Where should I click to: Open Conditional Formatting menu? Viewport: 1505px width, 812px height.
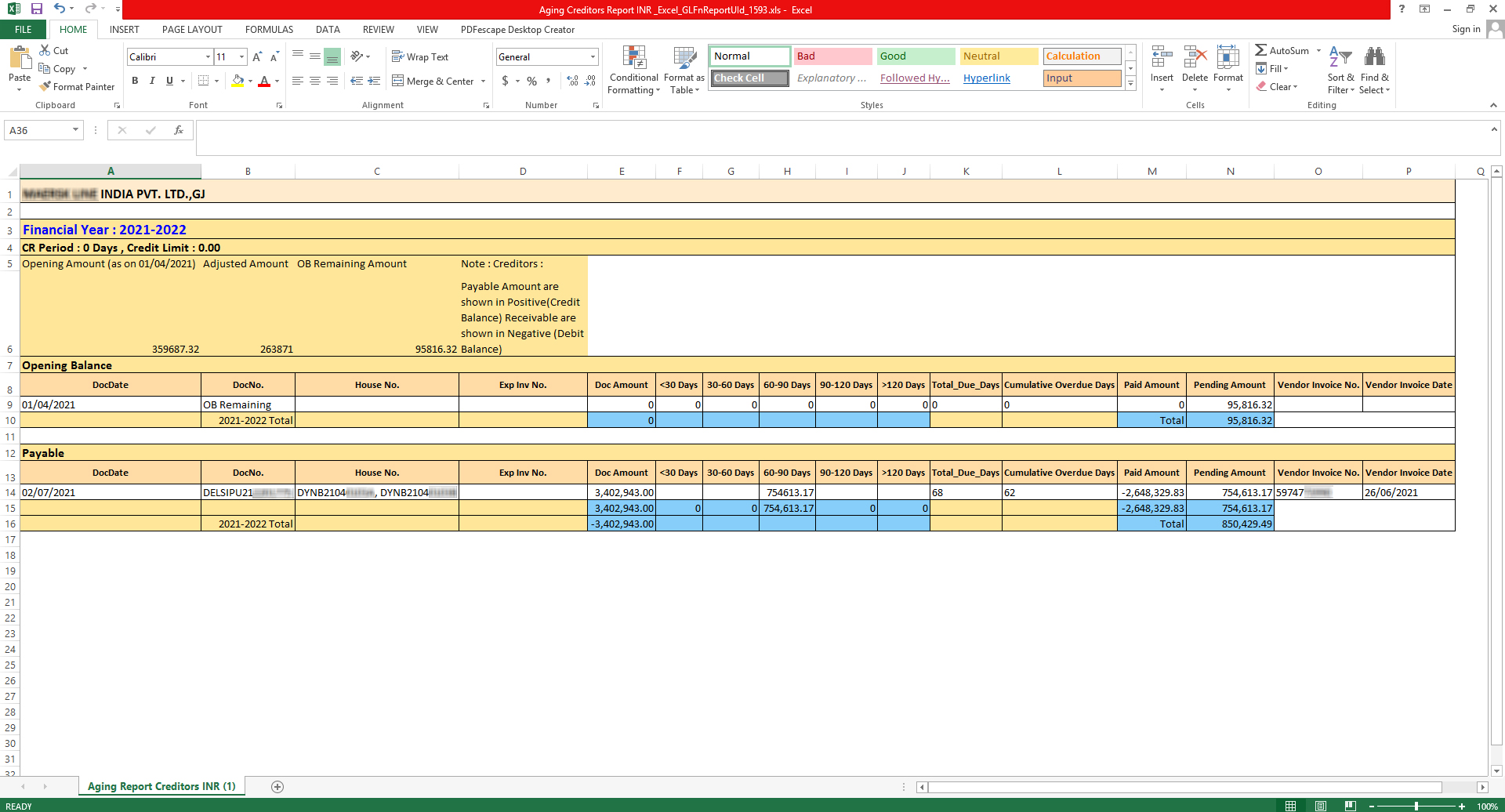tap(633, 70)
